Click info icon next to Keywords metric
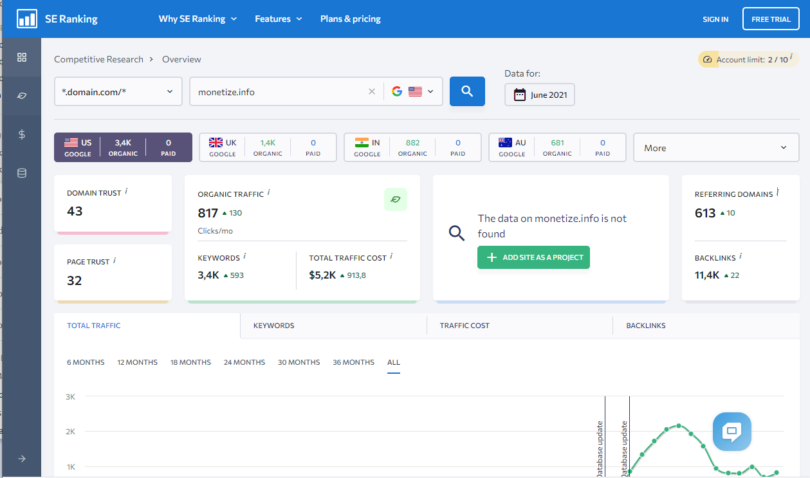Screen dimensions: 810x478 pos(244,256)
